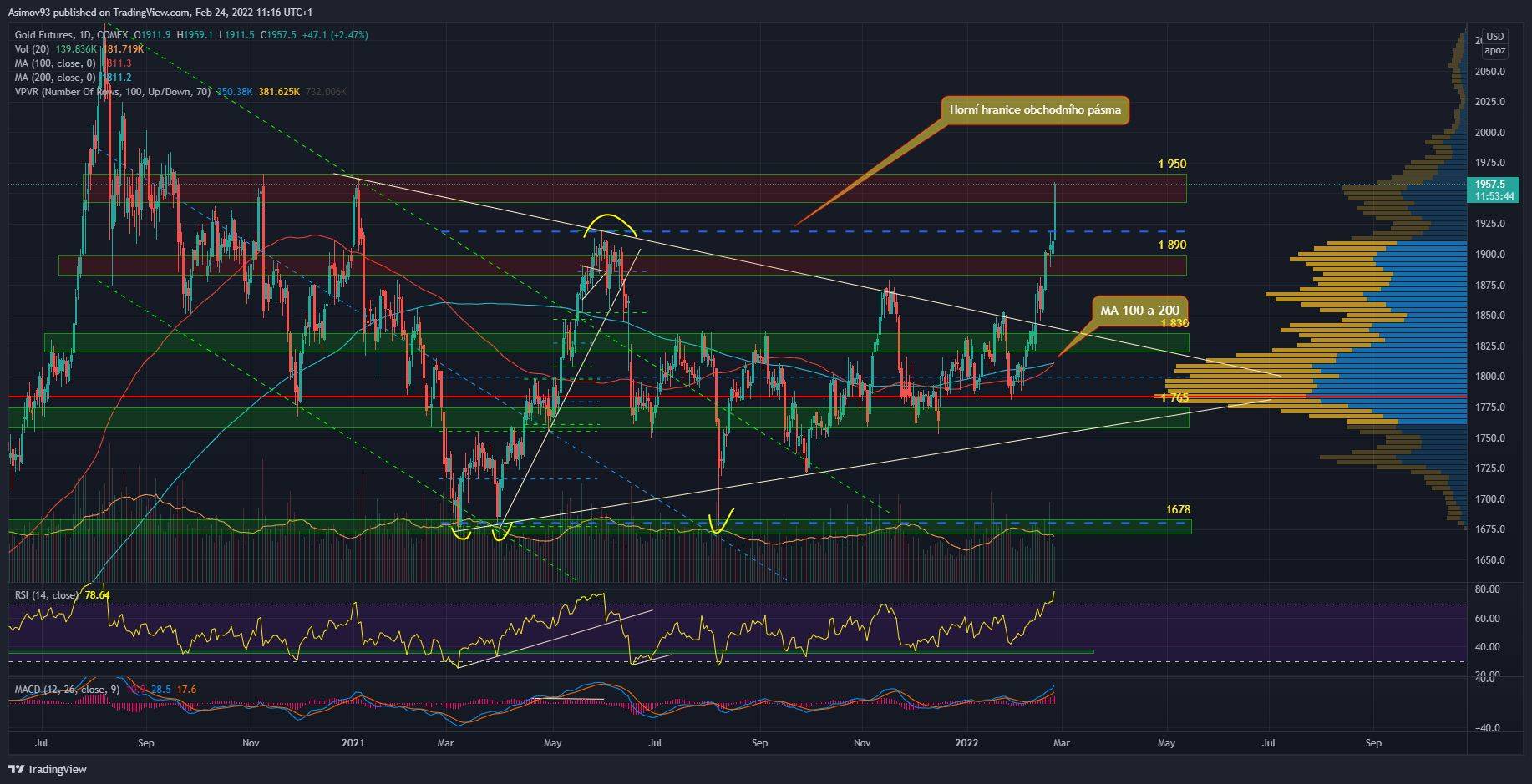Select the 'Horní hranice obchodního pásma' callout

point(1035,109)
